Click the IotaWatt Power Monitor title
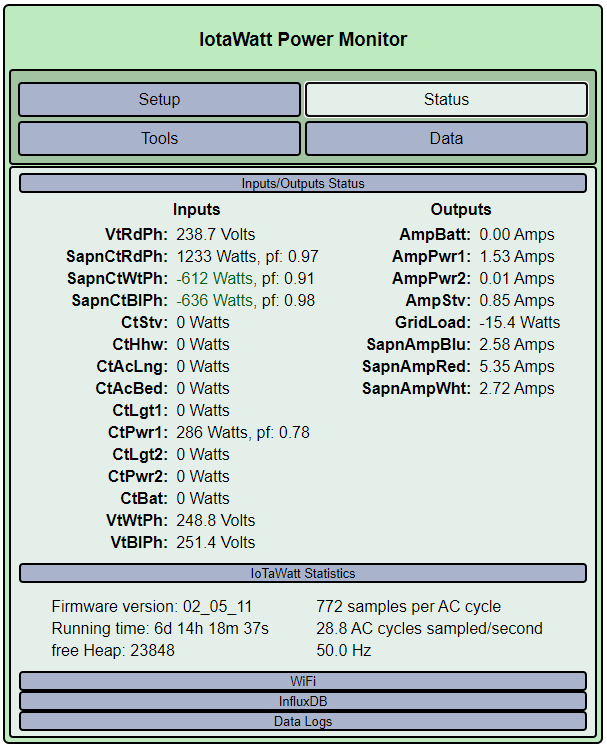 pyautogui.click(x=303, y=39)
